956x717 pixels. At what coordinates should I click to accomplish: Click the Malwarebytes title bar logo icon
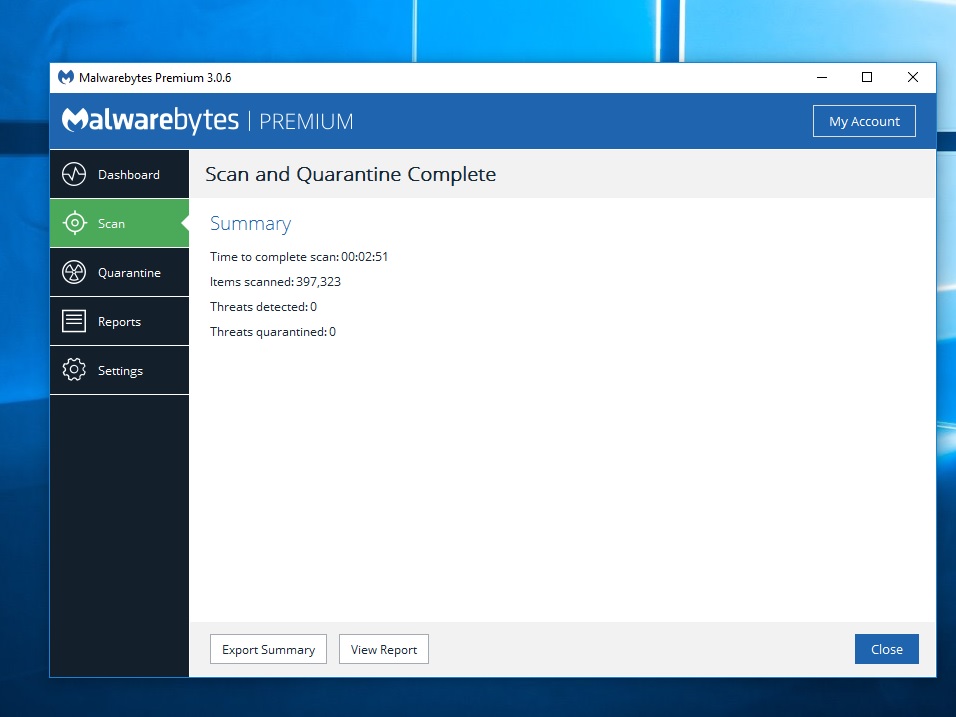tap(66, 77)
